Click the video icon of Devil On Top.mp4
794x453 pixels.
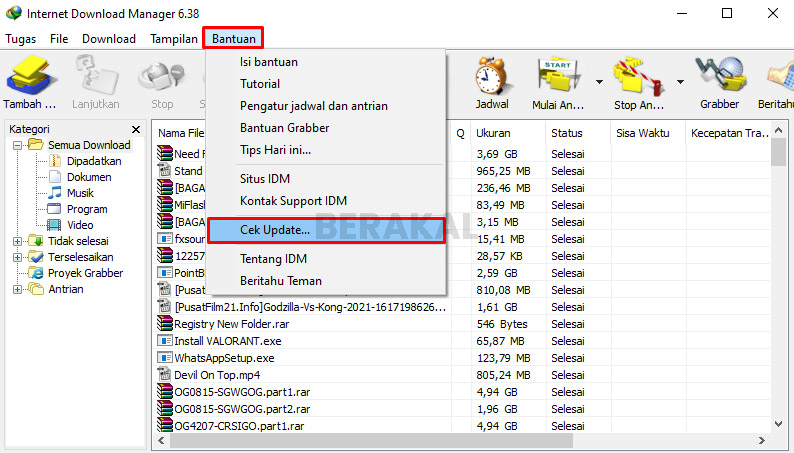coord(165,374)
